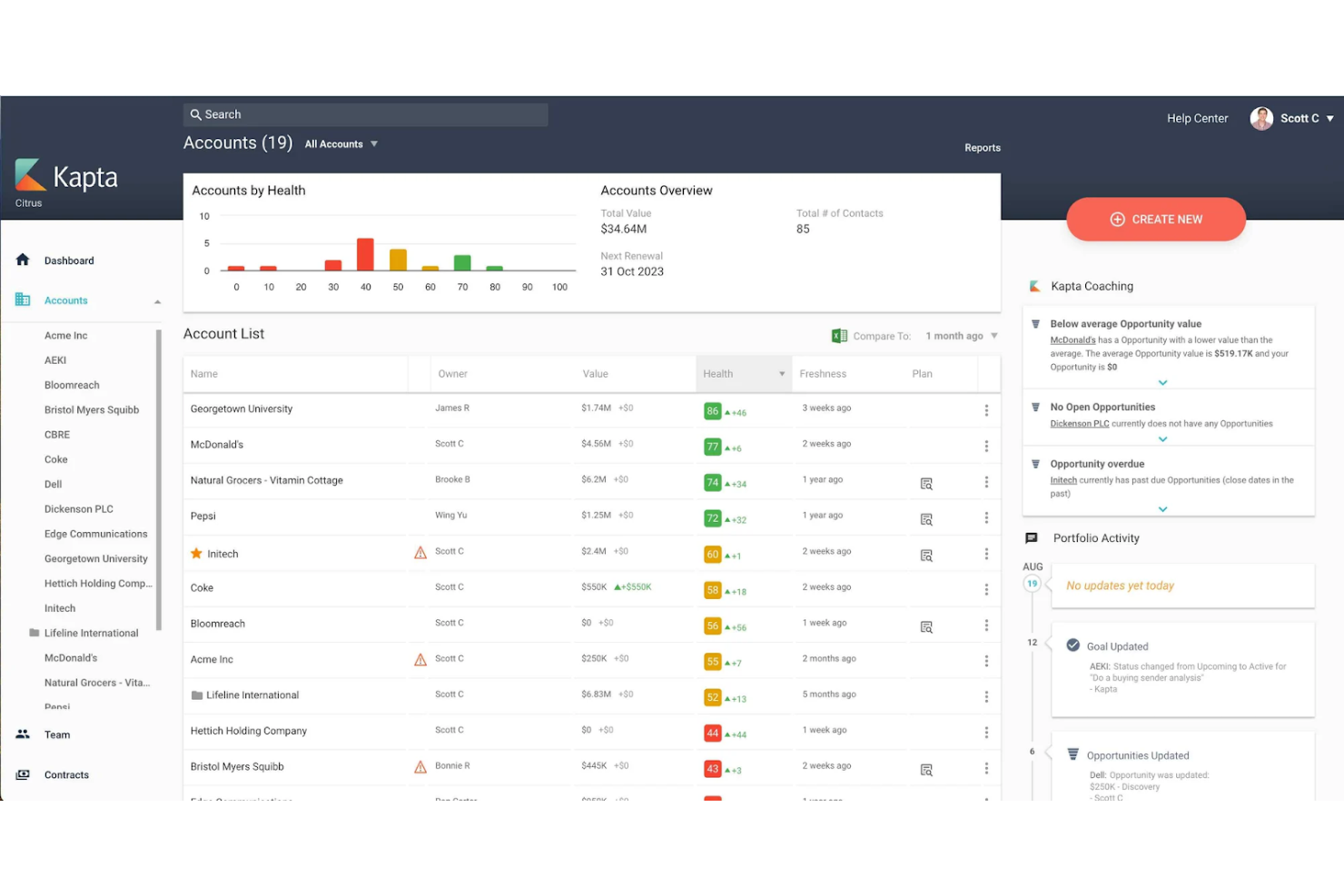
Task: Follow the McDonald's link in coaching card
Action: pyautogui.click(x=1072, y=340)
